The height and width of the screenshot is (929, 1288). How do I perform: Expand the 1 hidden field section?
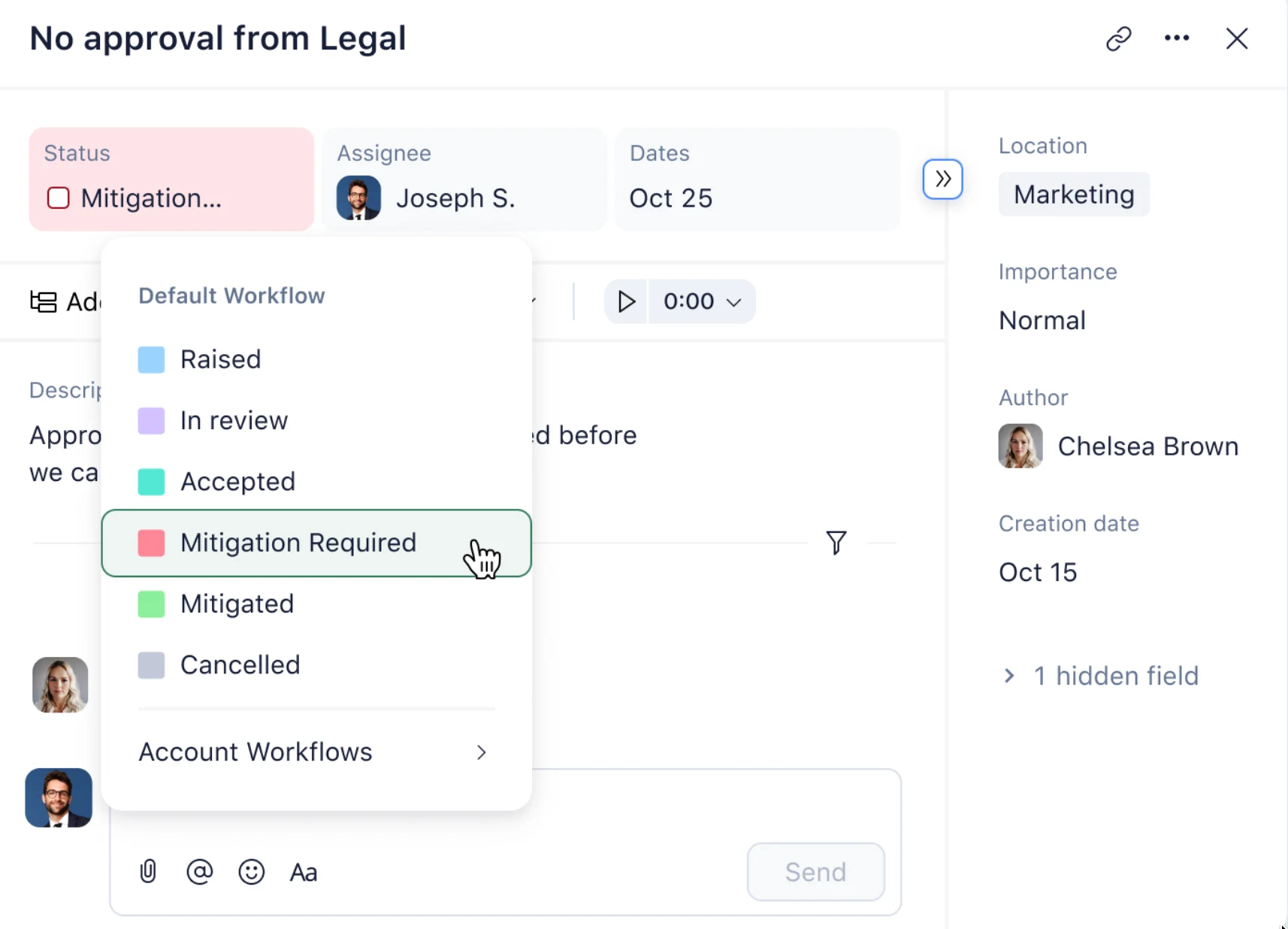1101,676
